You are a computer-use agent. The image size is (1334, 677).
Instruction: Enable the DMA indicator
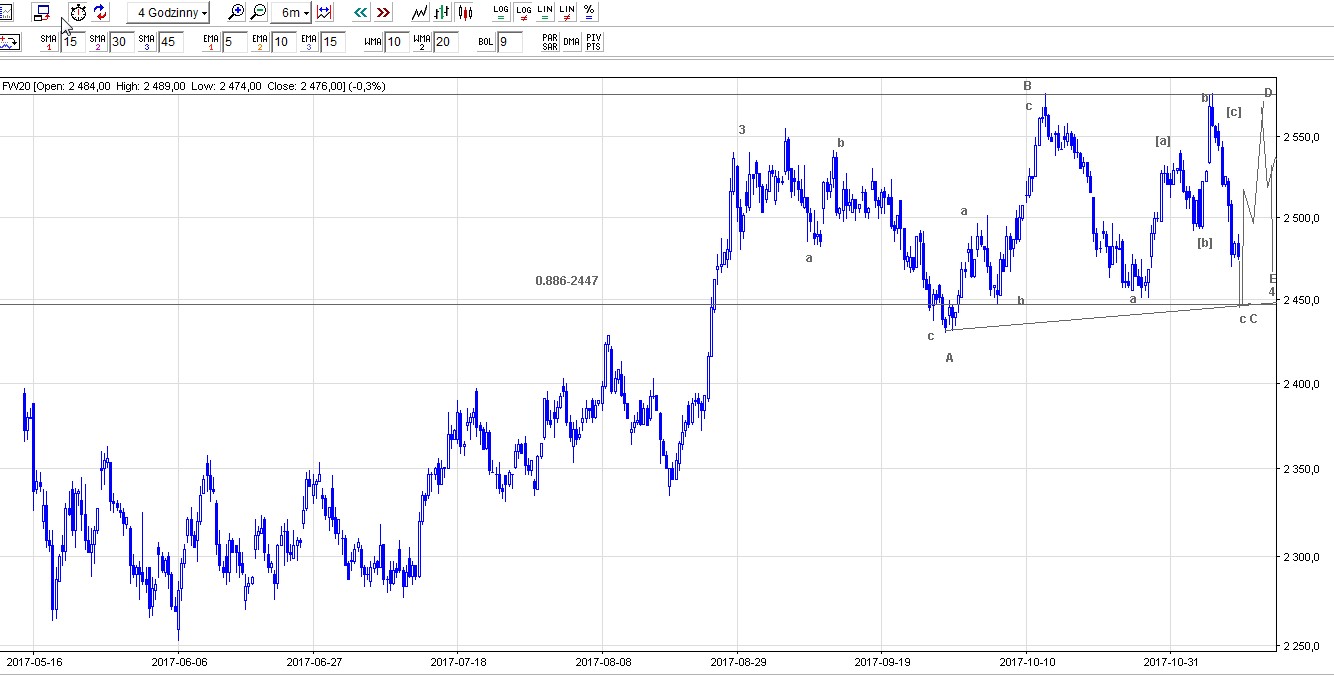click(x=571, y=42)
